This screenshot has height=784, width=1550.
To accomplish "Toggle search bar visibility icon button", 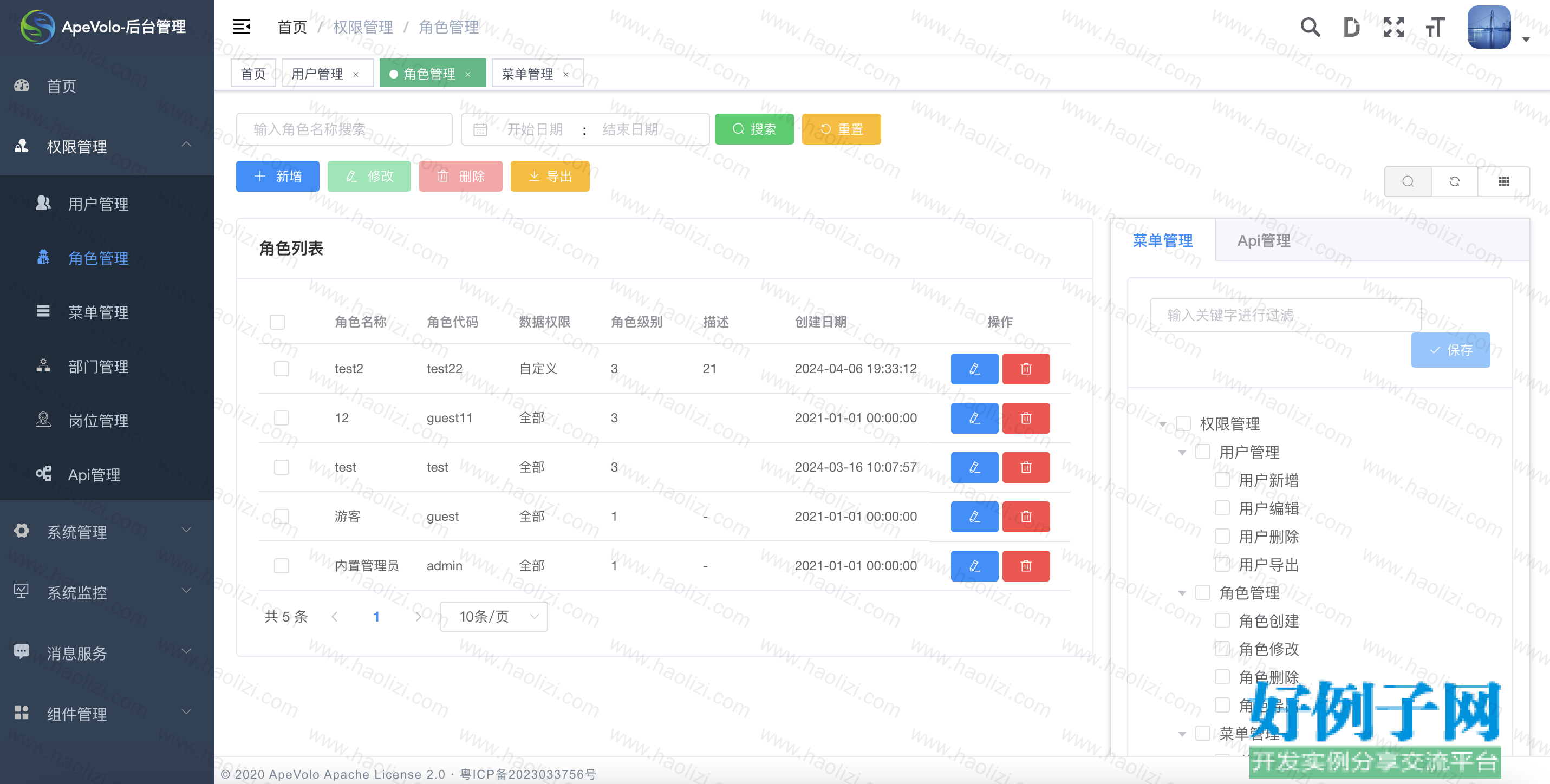I will 1408,181.
